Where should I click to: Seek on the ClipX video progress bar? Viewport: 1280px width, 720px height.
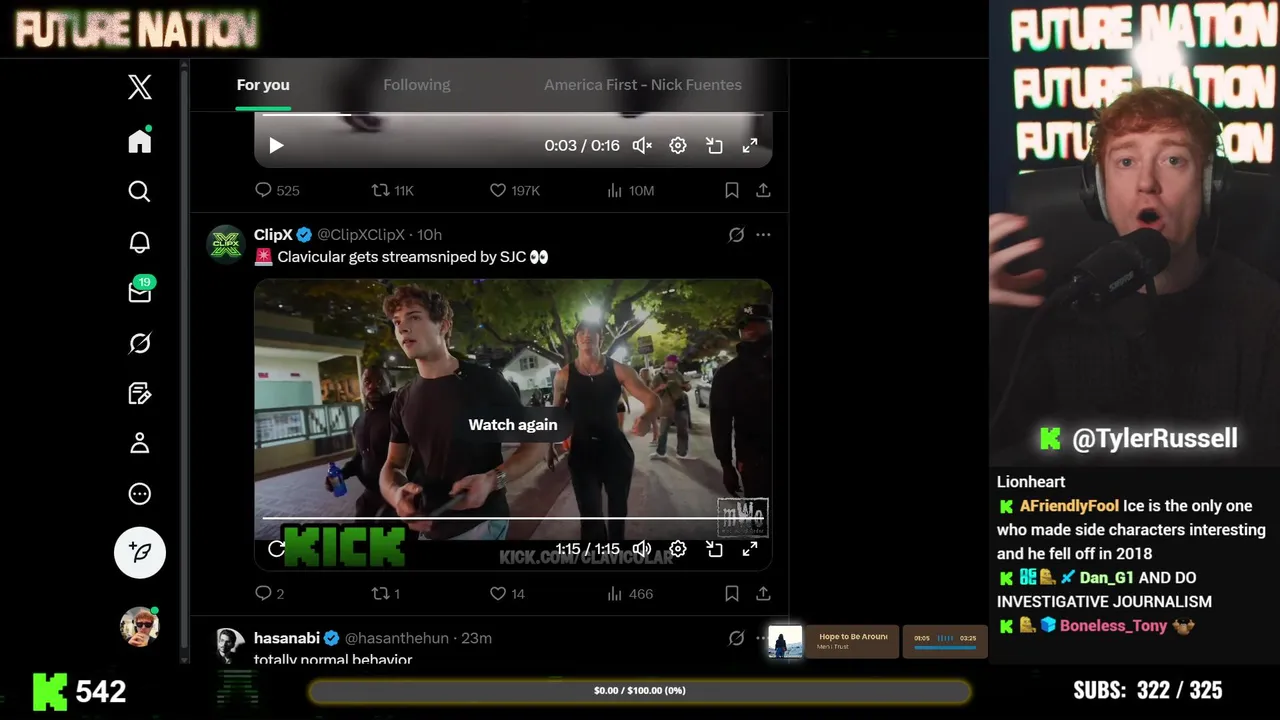coord(512,518)
